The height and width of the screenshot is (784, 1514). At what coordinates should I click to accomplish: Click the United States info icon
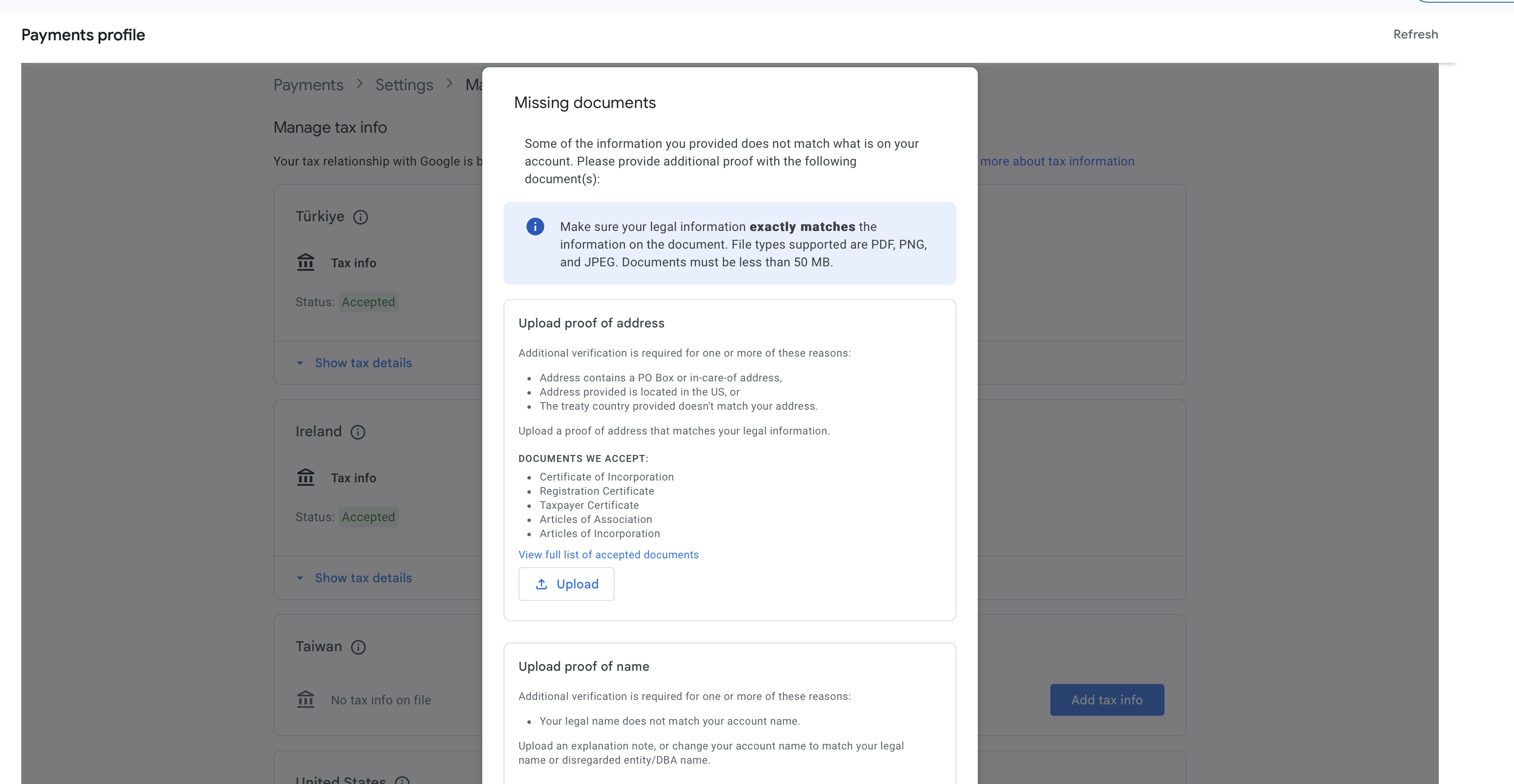click(402, 780)
